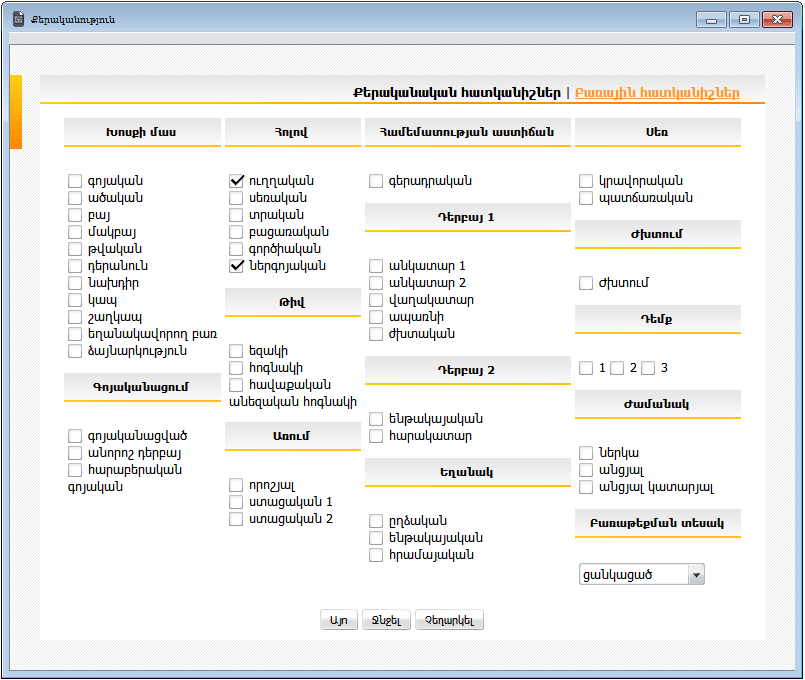This screenshot has height=680, width=805.
Task: Check the անկատար 2 checkbox
Action: tap(376, 283)
